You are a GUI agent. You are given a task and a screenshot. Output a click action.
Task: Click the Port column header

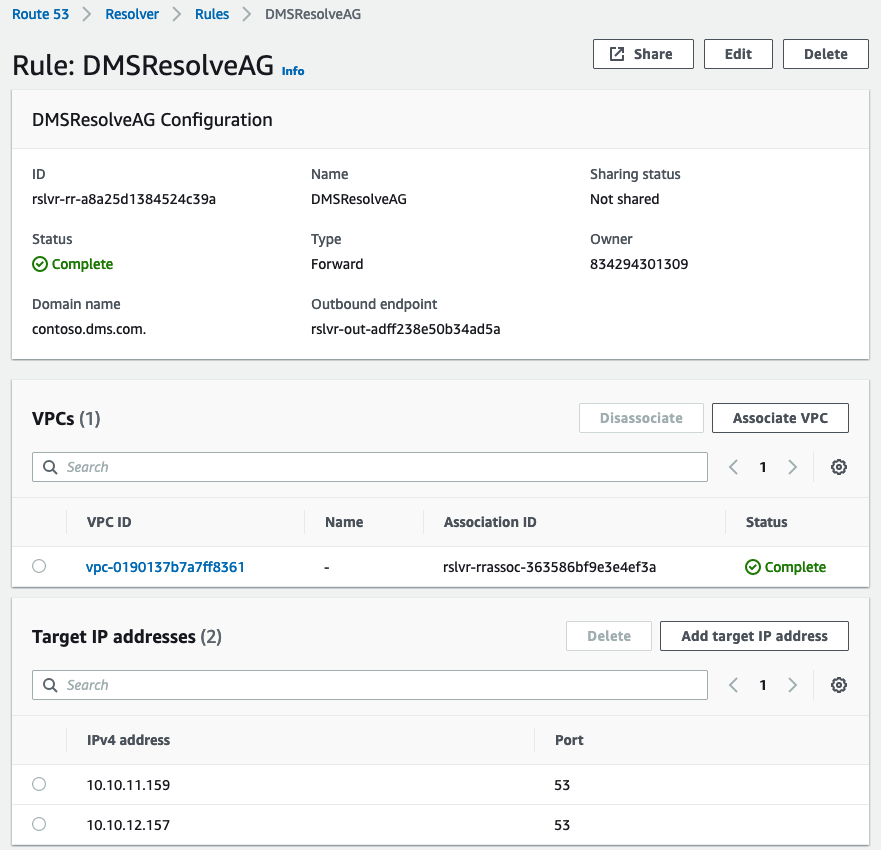click(569, 740)
